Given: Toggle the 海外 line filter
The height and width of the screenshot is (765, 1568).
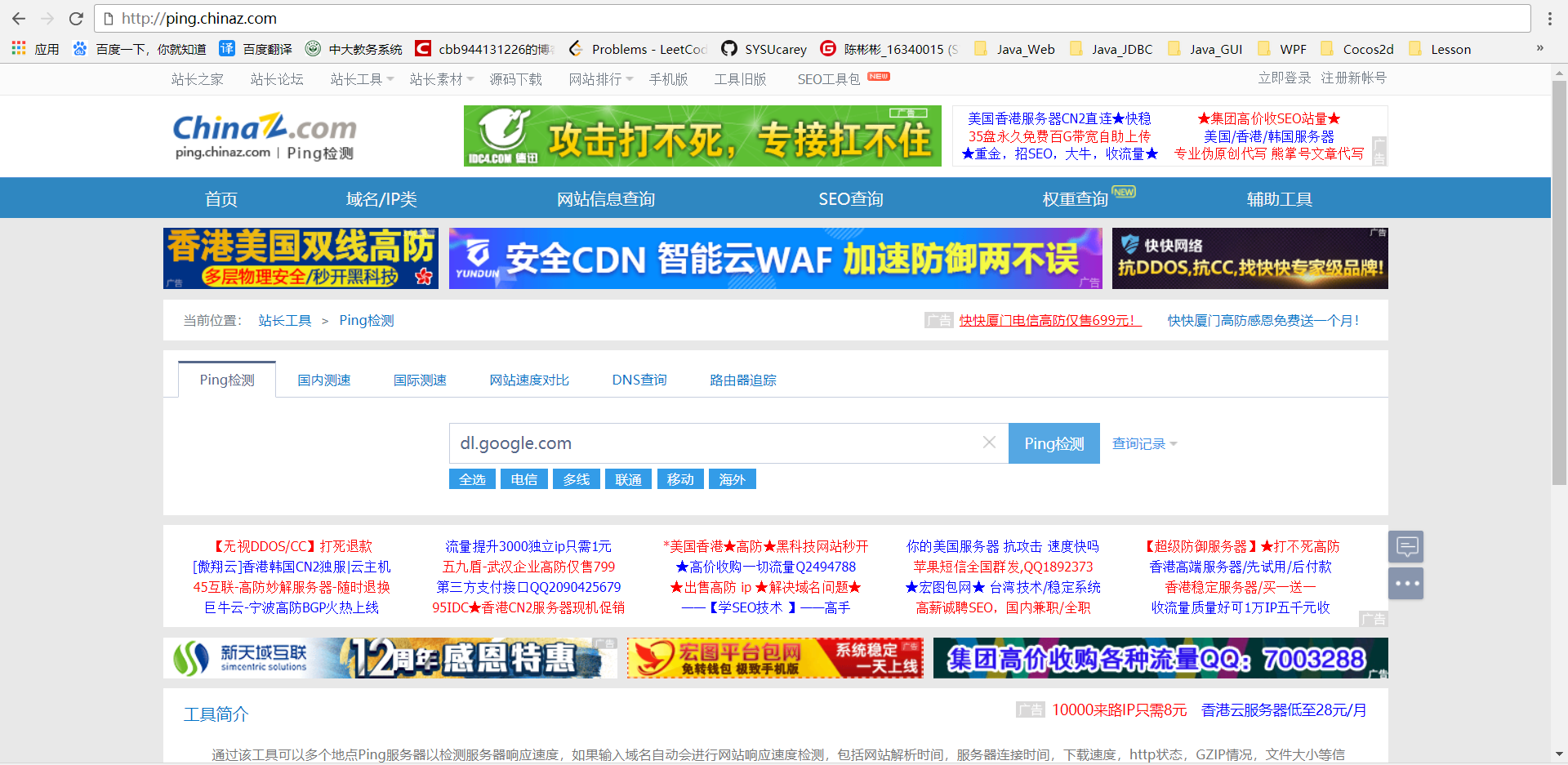Looking at the screenshot, I should (733, 479).
